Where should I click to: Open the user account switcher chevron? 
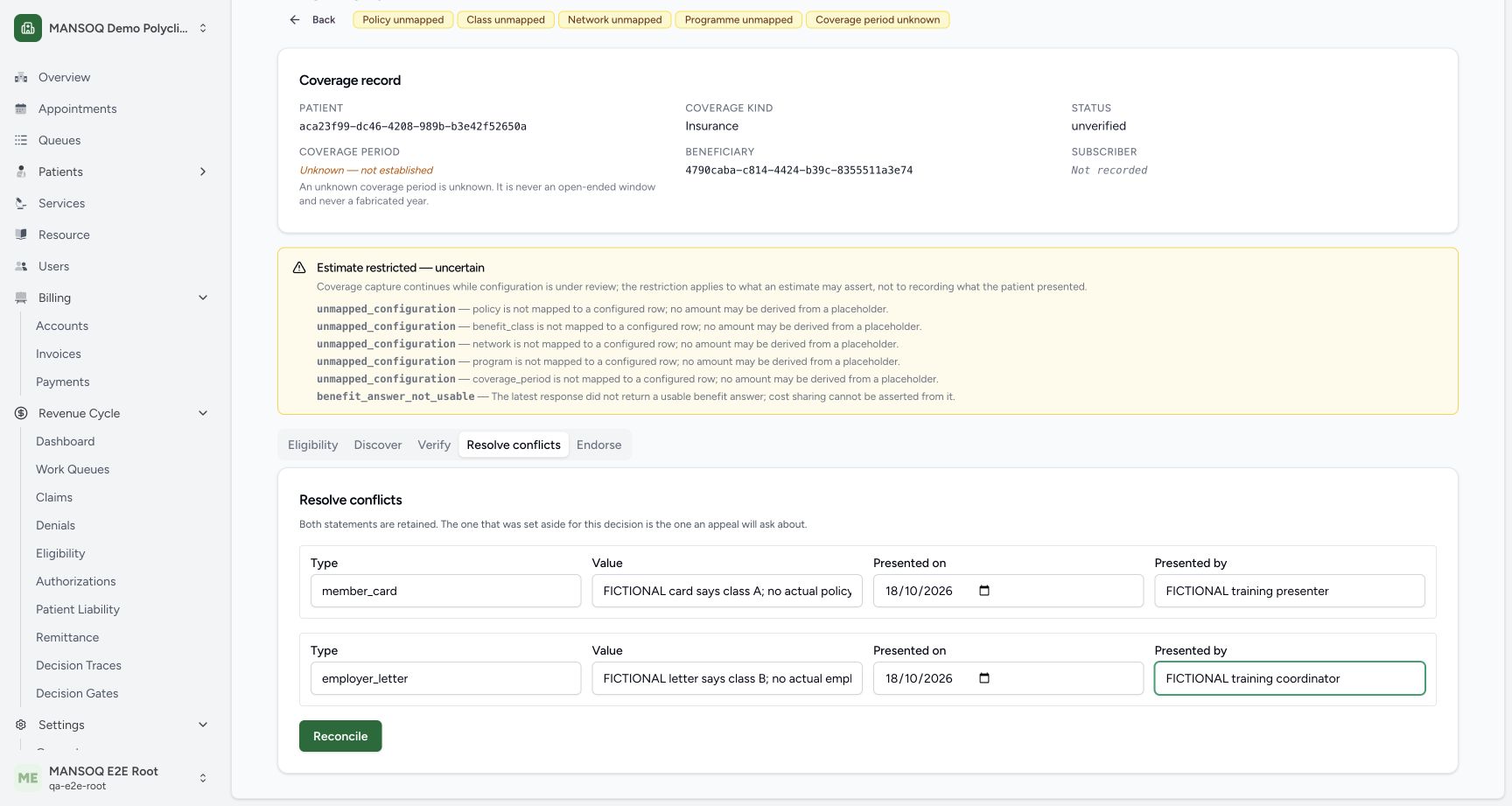203,778
